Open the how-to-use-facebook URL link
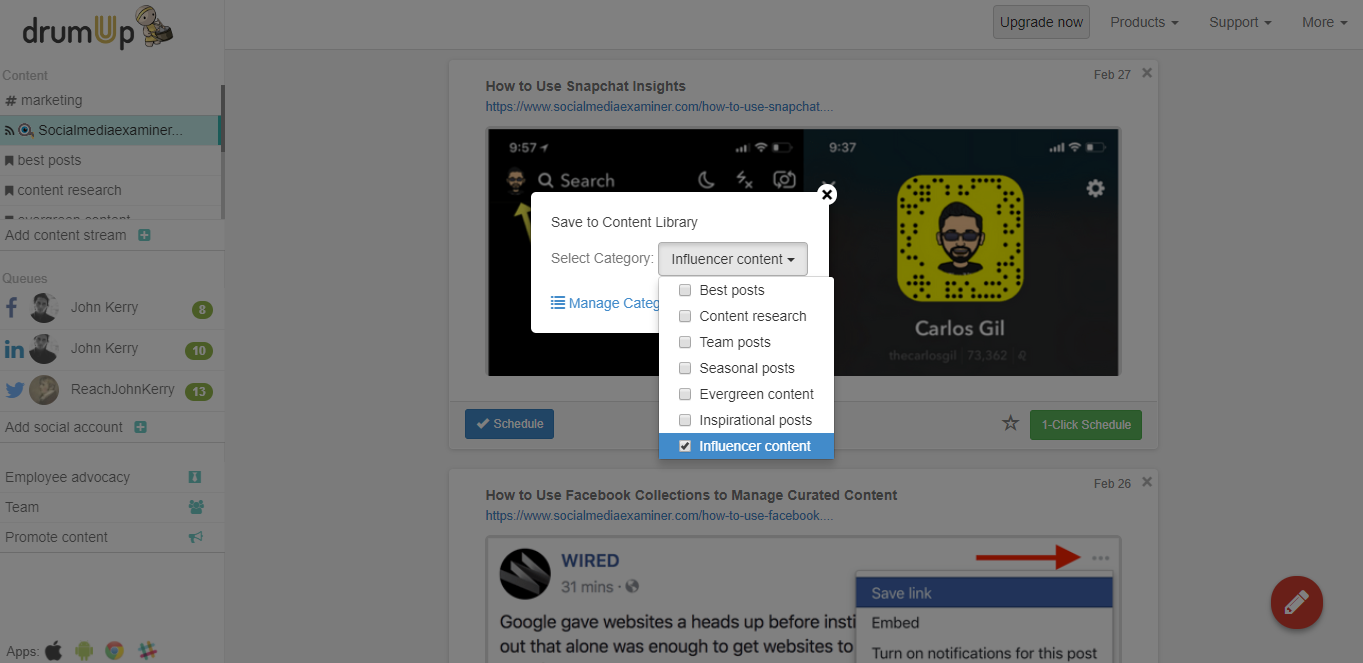Viewport: 1363px width, 663px height. click(660, 516)
